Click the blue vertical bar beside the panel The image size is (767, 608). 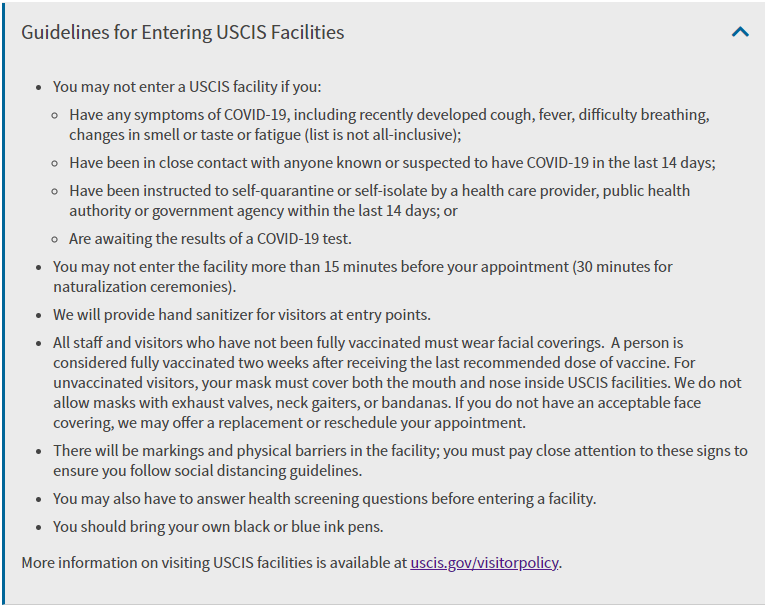[x=3, y=304]
